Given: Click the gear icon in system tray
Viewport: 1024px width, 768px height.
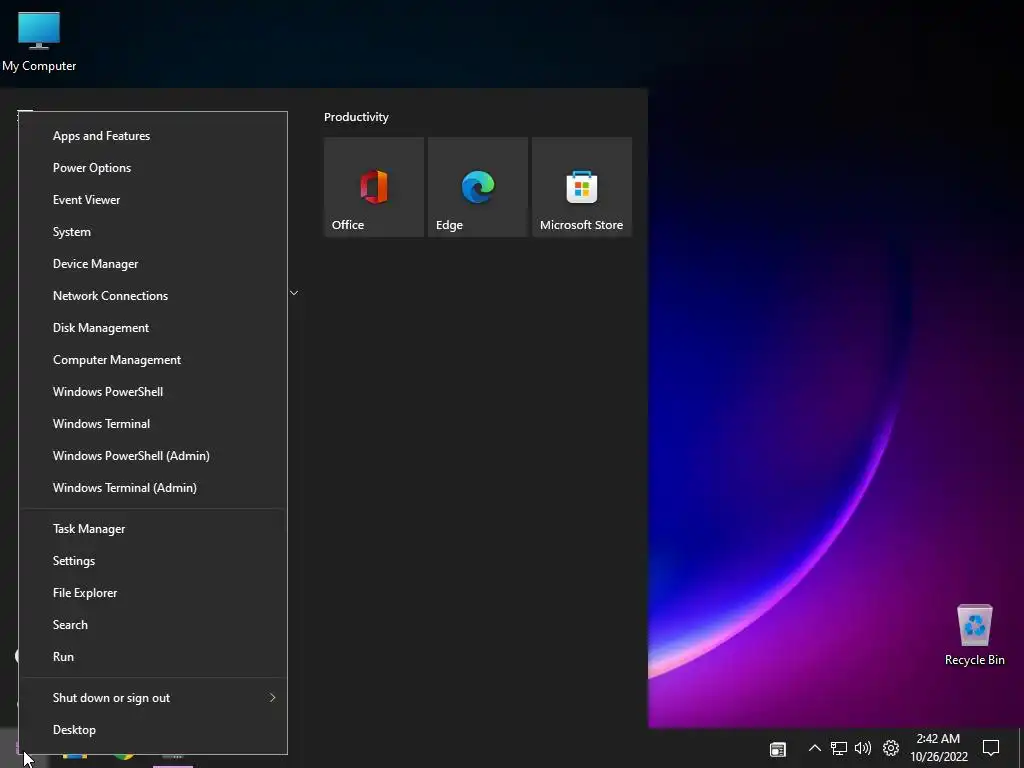Looking at the screenshot, I should tap(891, 748).
